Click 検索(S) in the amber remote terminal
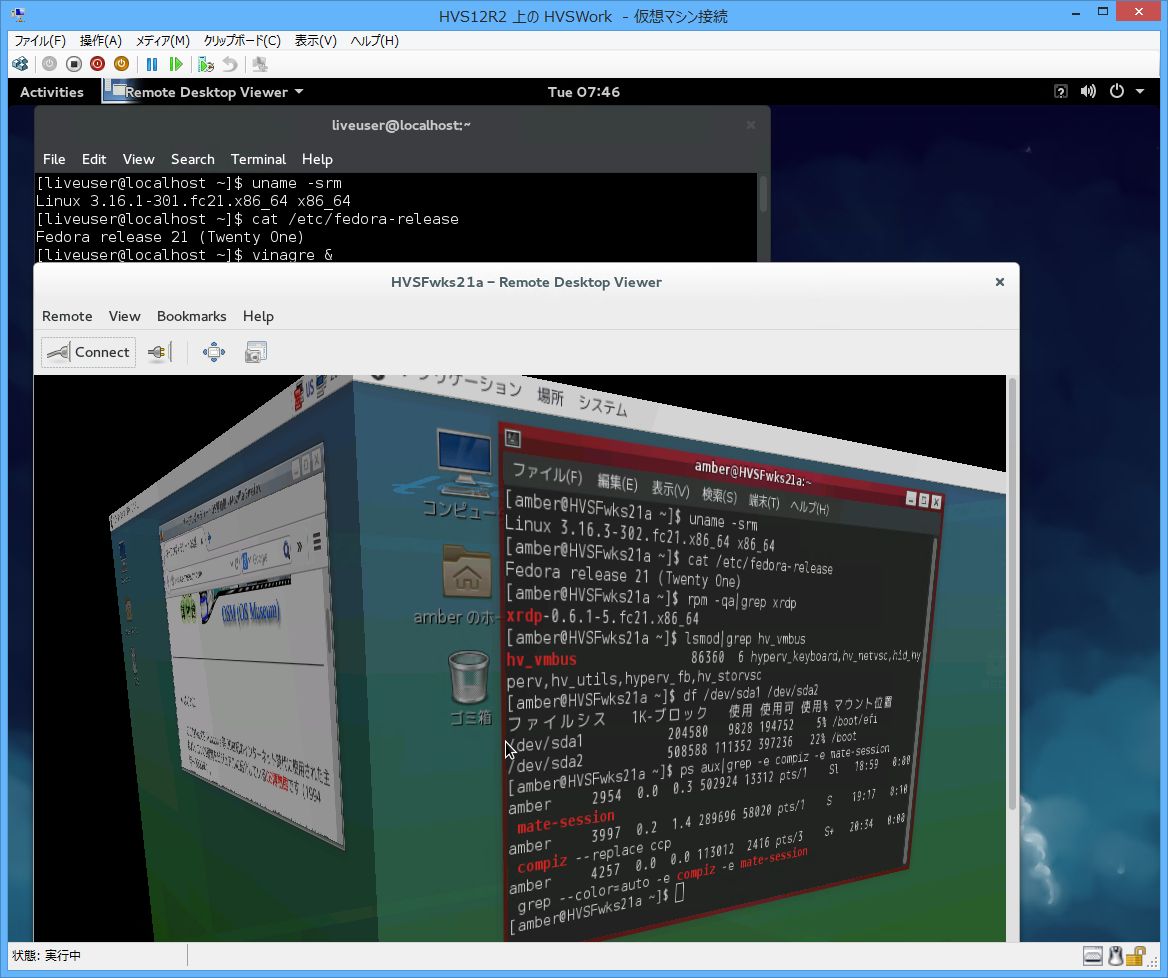 point(719,495)
